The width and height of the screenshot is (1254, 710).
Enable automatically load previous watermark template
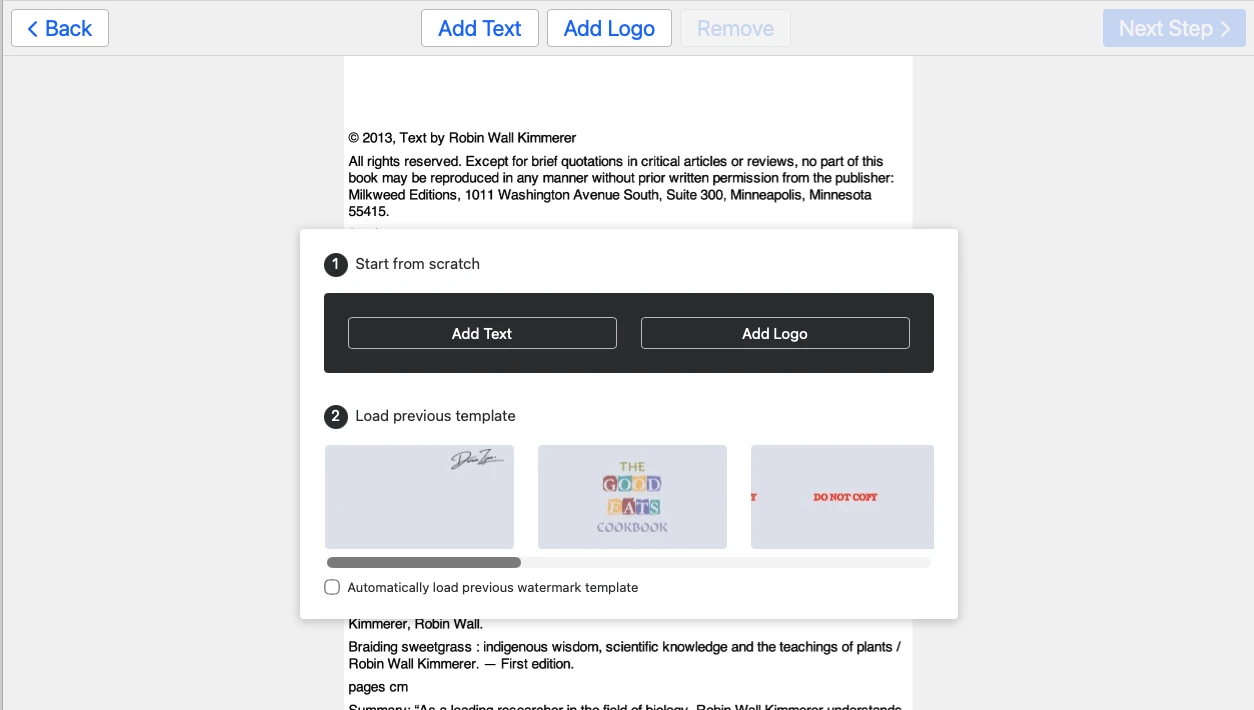[x=331, y=587]
